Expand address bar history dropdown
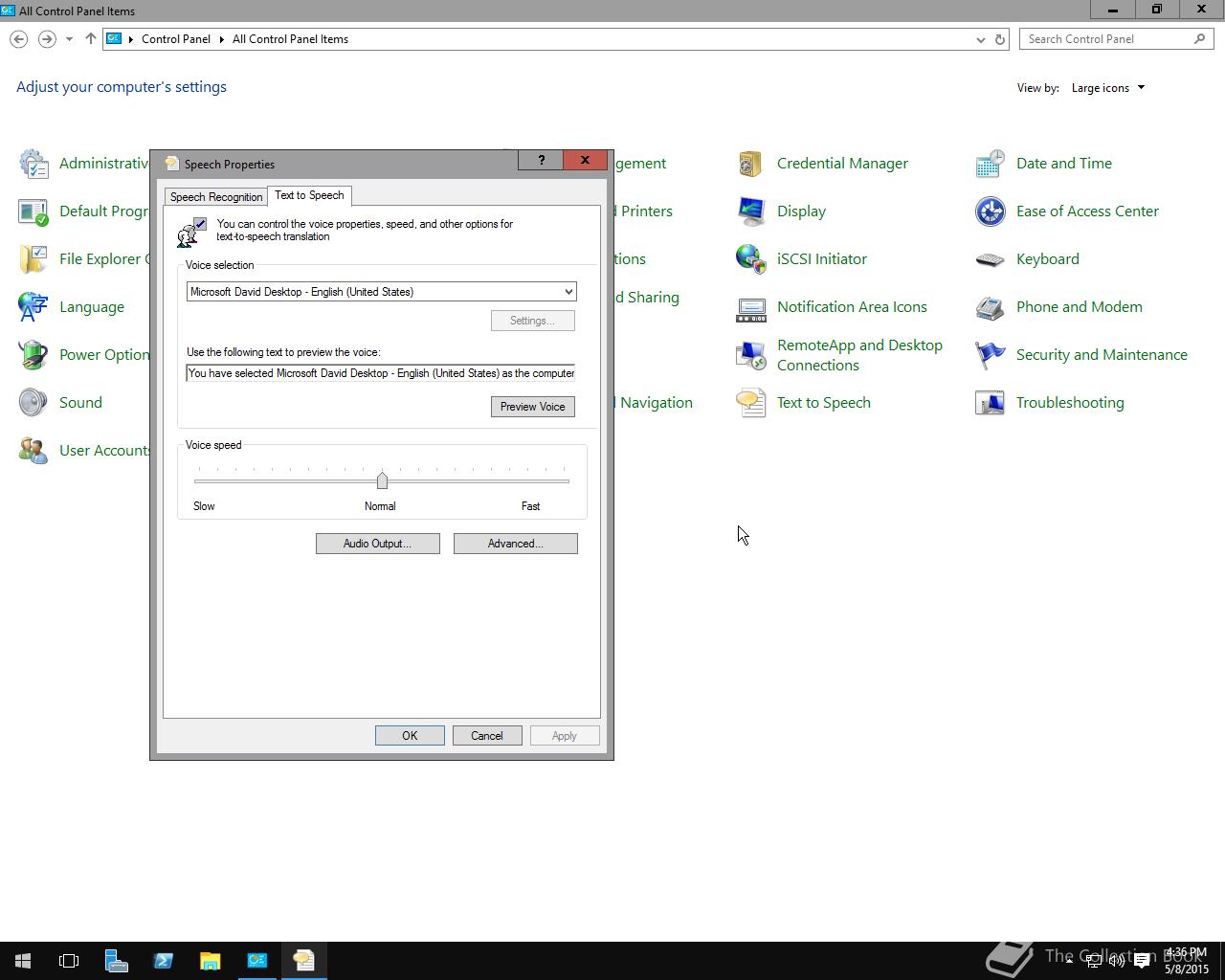This screenshot has width=1225, height=980. (980, 39)
